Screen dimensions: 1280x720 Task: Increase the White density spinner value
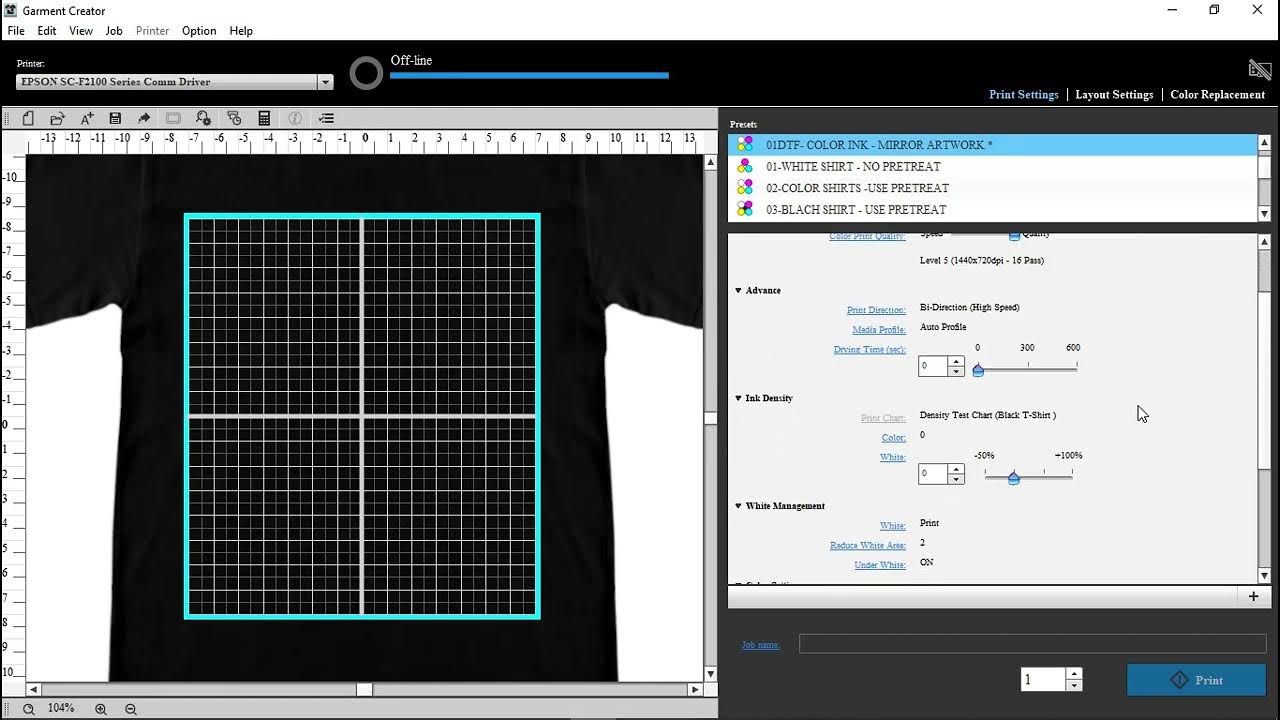point(956,469)
